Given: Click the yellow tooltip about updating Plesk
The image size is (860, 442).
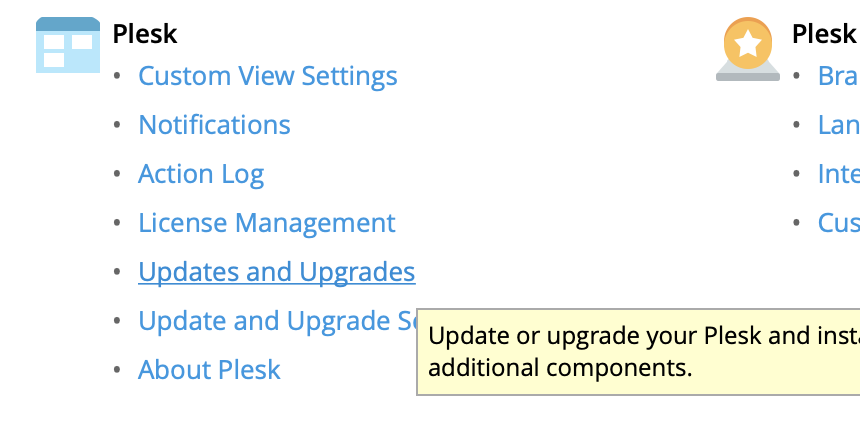Looking at the screenshot, I should tap(638, 352).
